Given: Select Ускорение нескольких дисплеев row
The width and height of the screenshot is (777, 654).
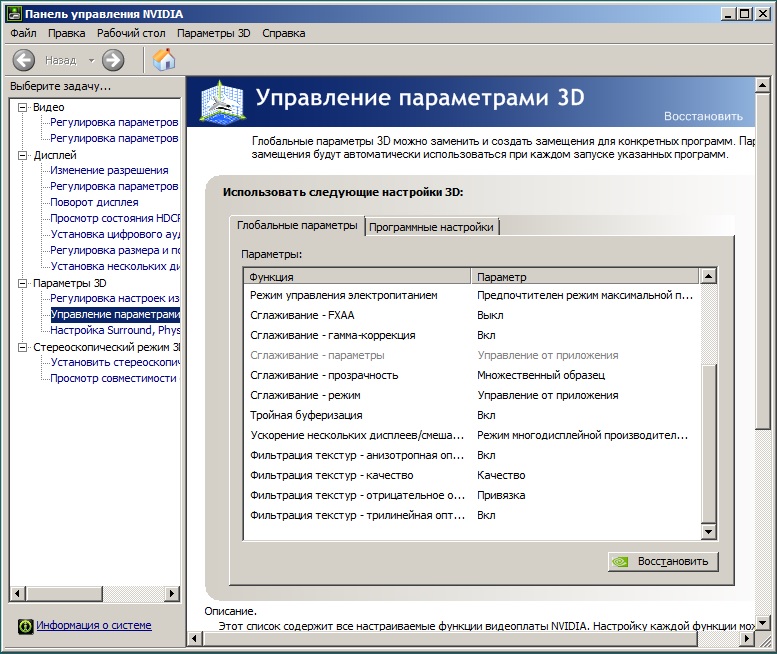Looking at the screenshot, I should [473, 436].
